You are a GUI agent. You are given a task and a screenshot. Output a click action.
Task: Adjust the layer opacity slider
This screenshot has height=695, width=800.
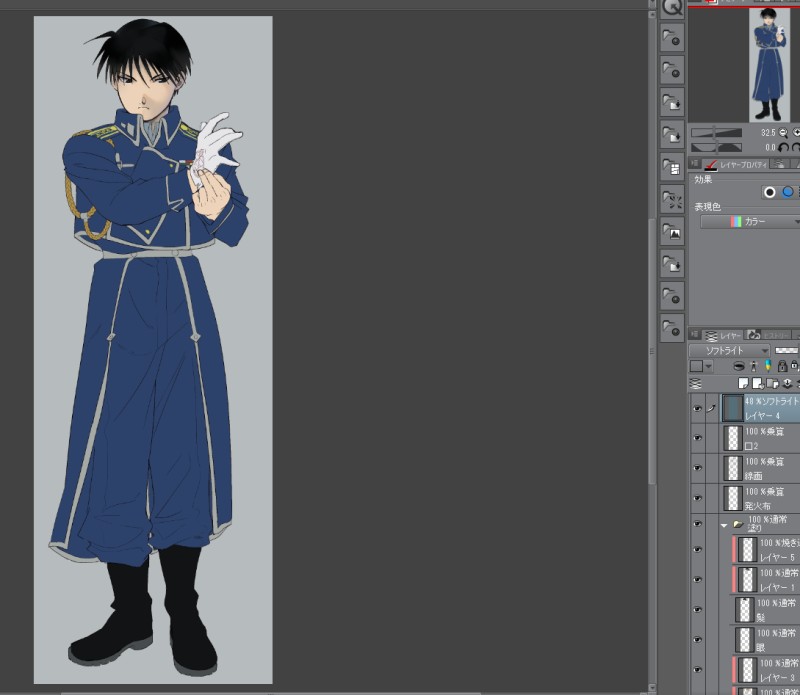pos(786,351)
